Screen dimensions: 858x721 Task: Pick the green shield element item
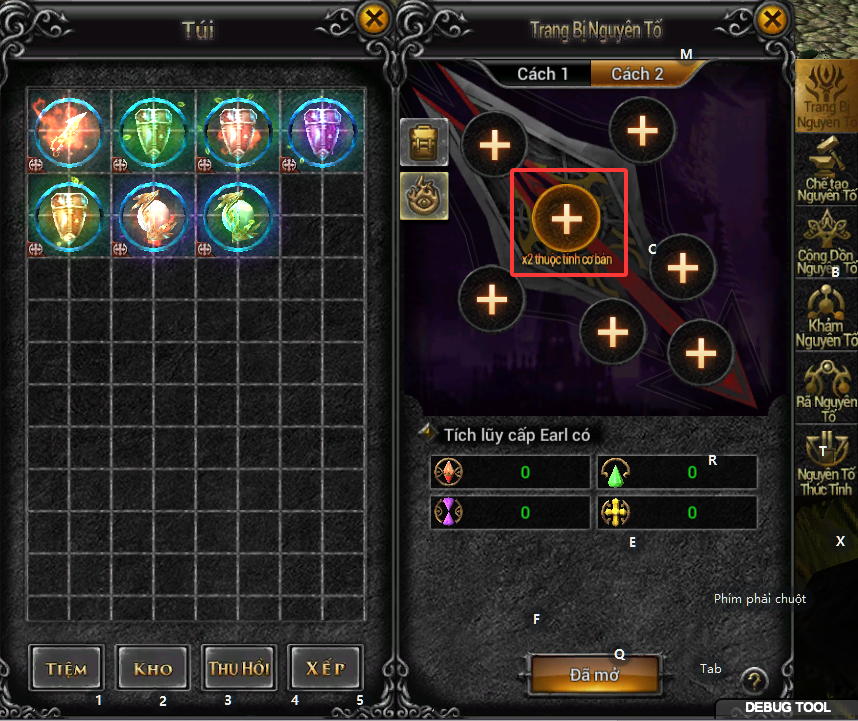click(x=154, y=131)
